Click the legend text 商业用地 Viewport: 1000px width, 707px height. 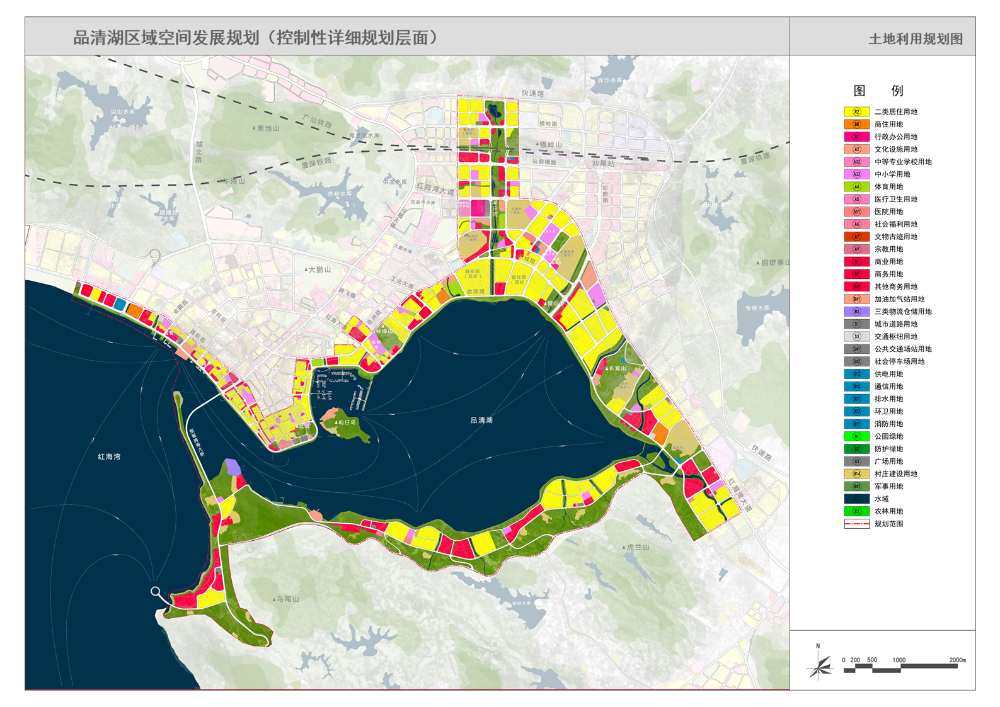pos(889,261)
